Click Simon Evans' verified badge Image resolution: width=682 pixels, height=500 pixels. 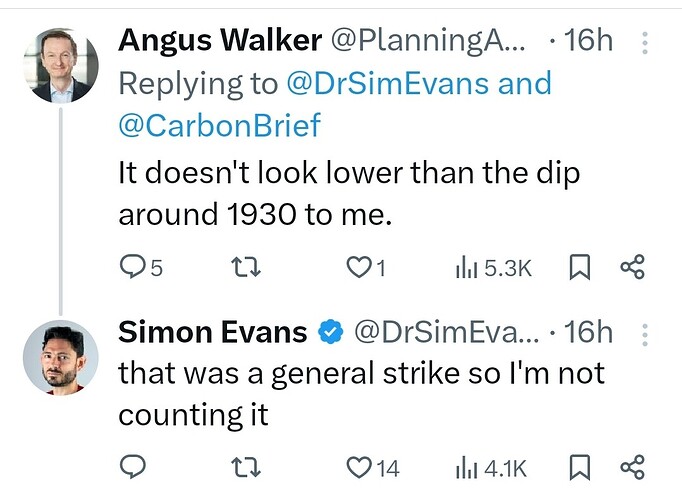tap(331, 332)
